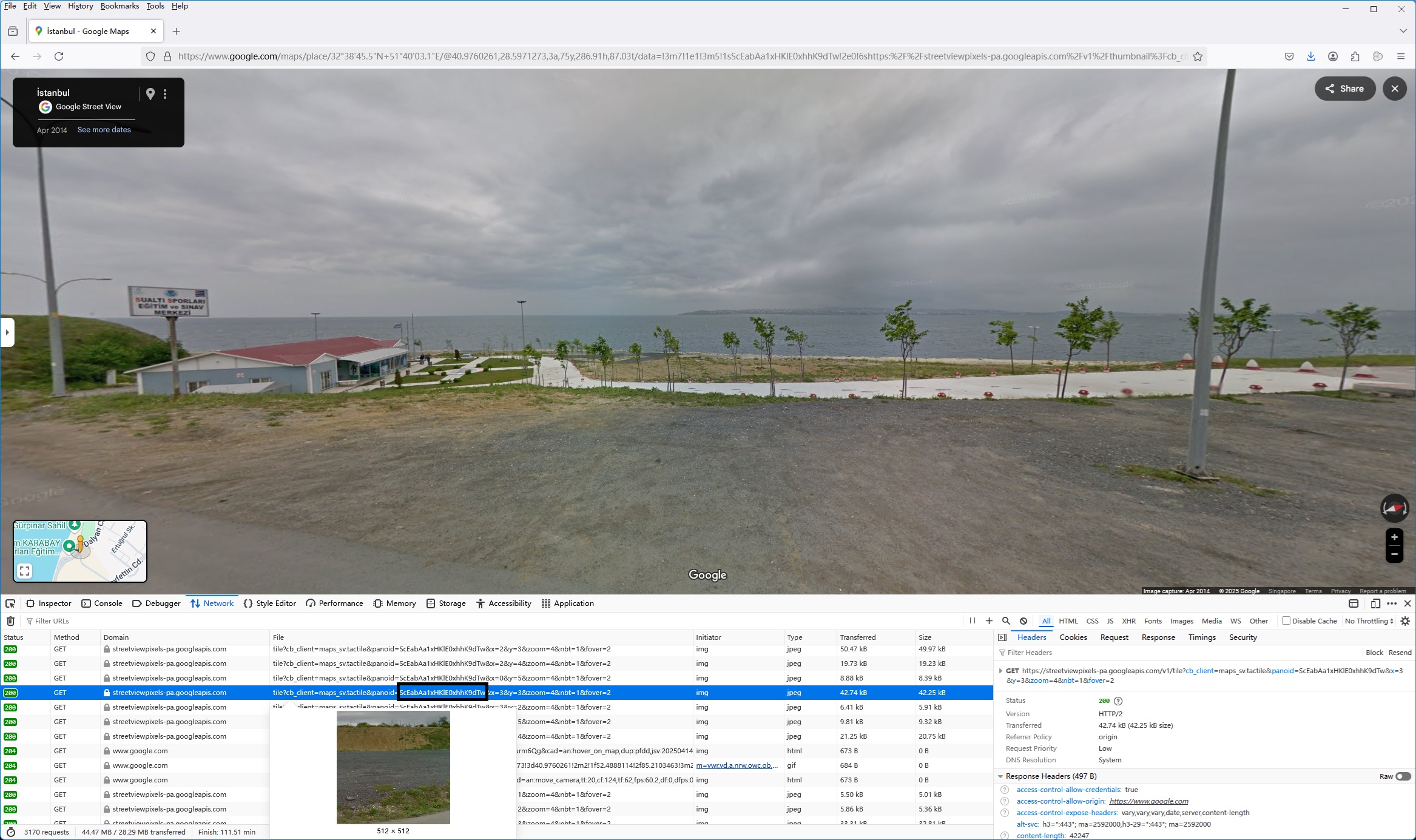Open the No Throttling dropdown

pyautogui.click(x=1369, y=621)
